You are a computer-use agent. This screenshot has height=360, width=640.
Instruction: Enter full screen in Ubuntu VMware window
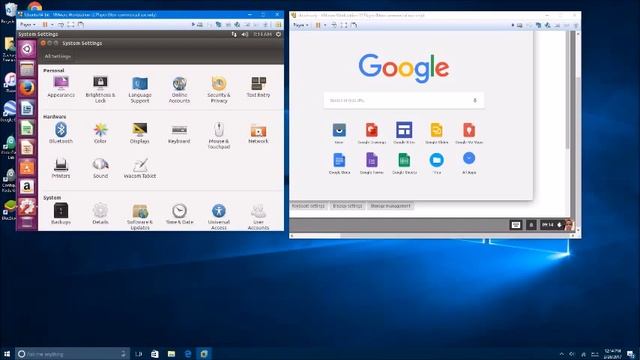(x=71, y=25)
